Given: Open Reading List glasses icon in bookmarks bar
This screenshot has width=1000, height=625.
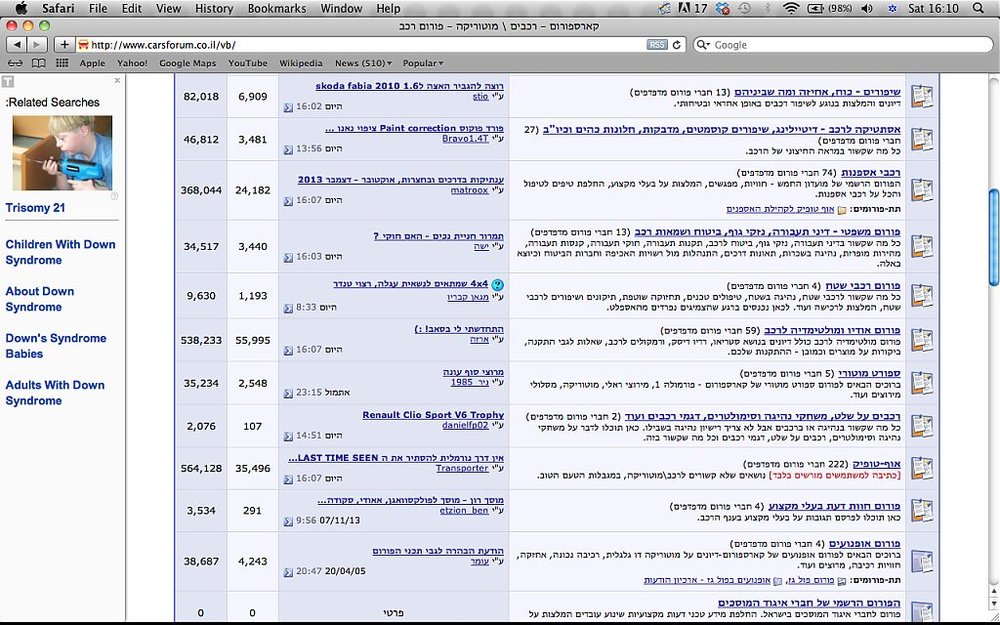Looking at the screenshot, I should click(15, 63).
